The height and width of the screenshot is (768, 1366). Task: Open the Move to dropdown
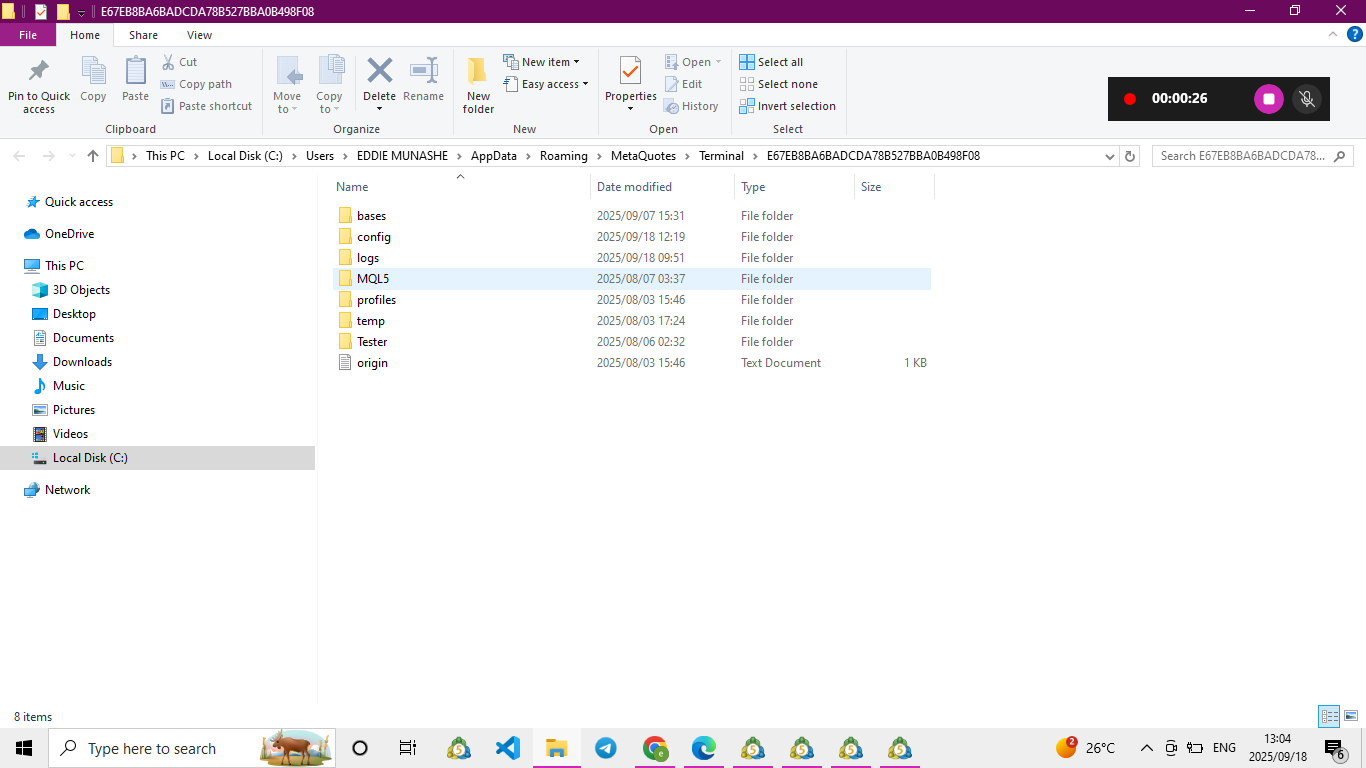[288, 85]
